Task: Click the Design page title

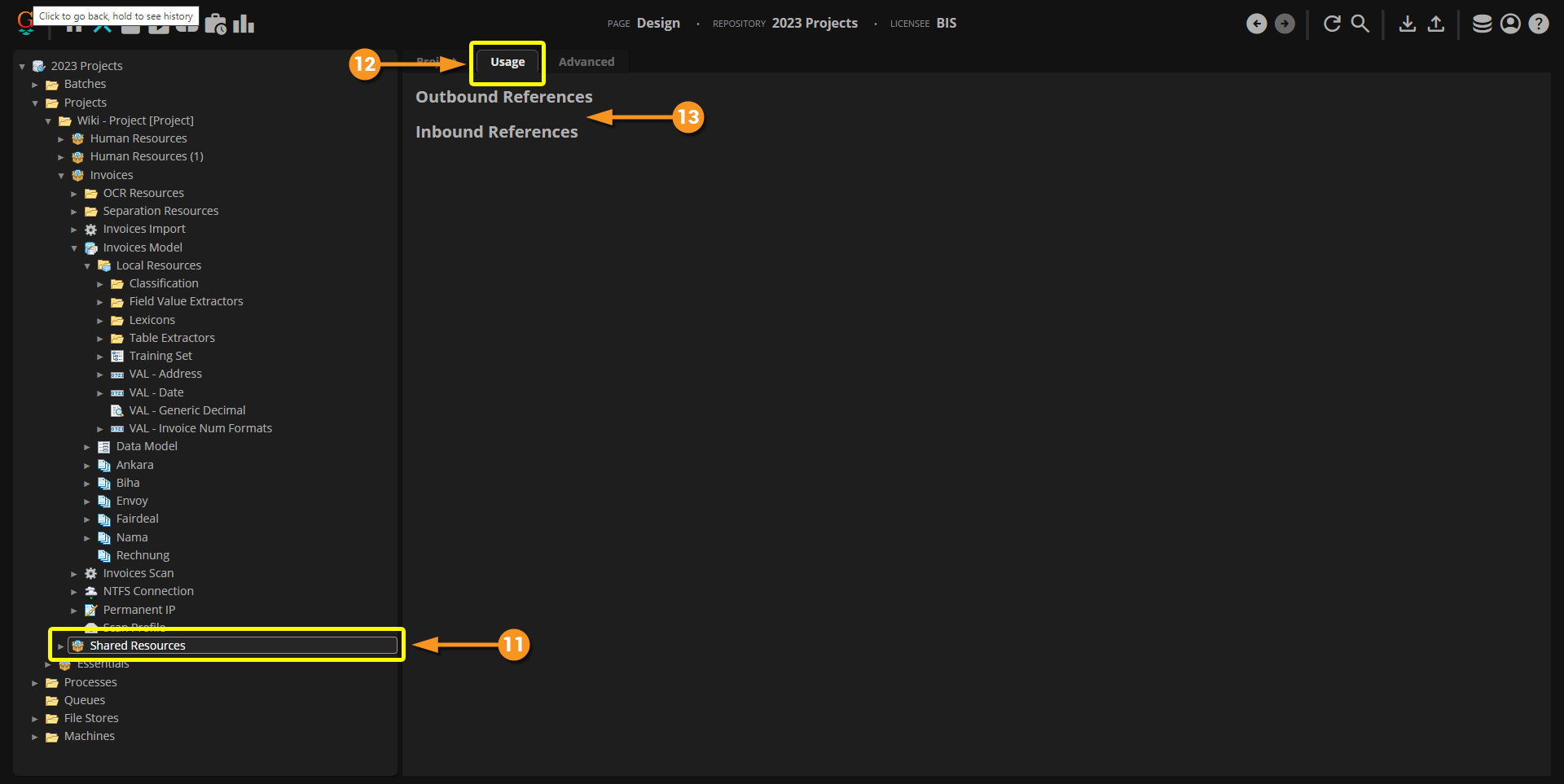Action: pos(658,23)
